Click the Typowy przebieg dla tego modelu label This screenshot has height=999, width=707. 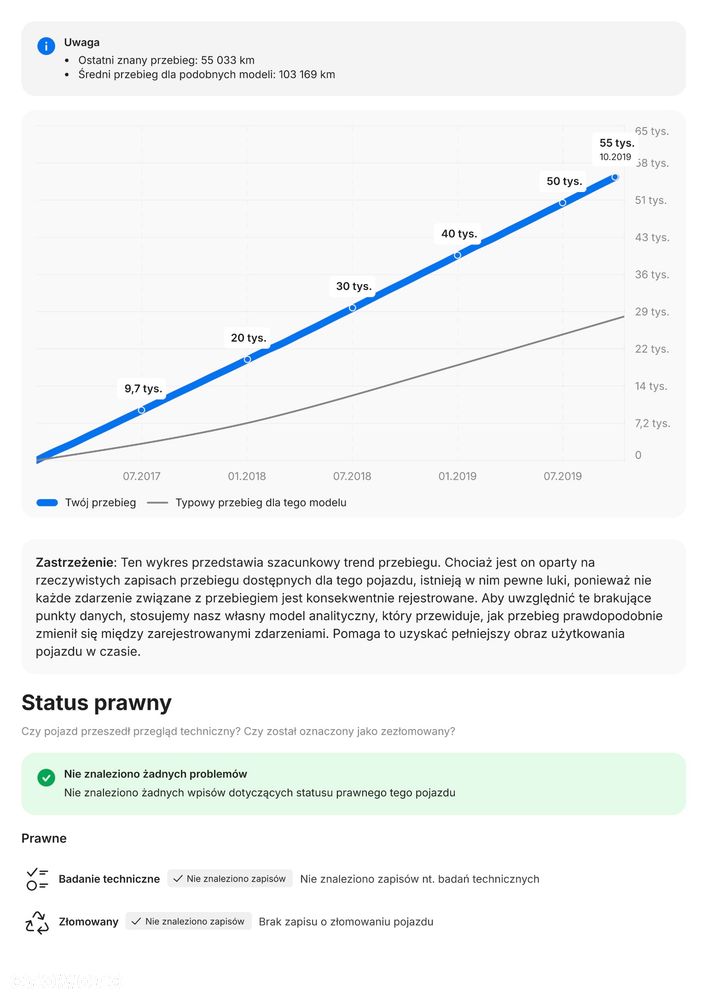261,503
